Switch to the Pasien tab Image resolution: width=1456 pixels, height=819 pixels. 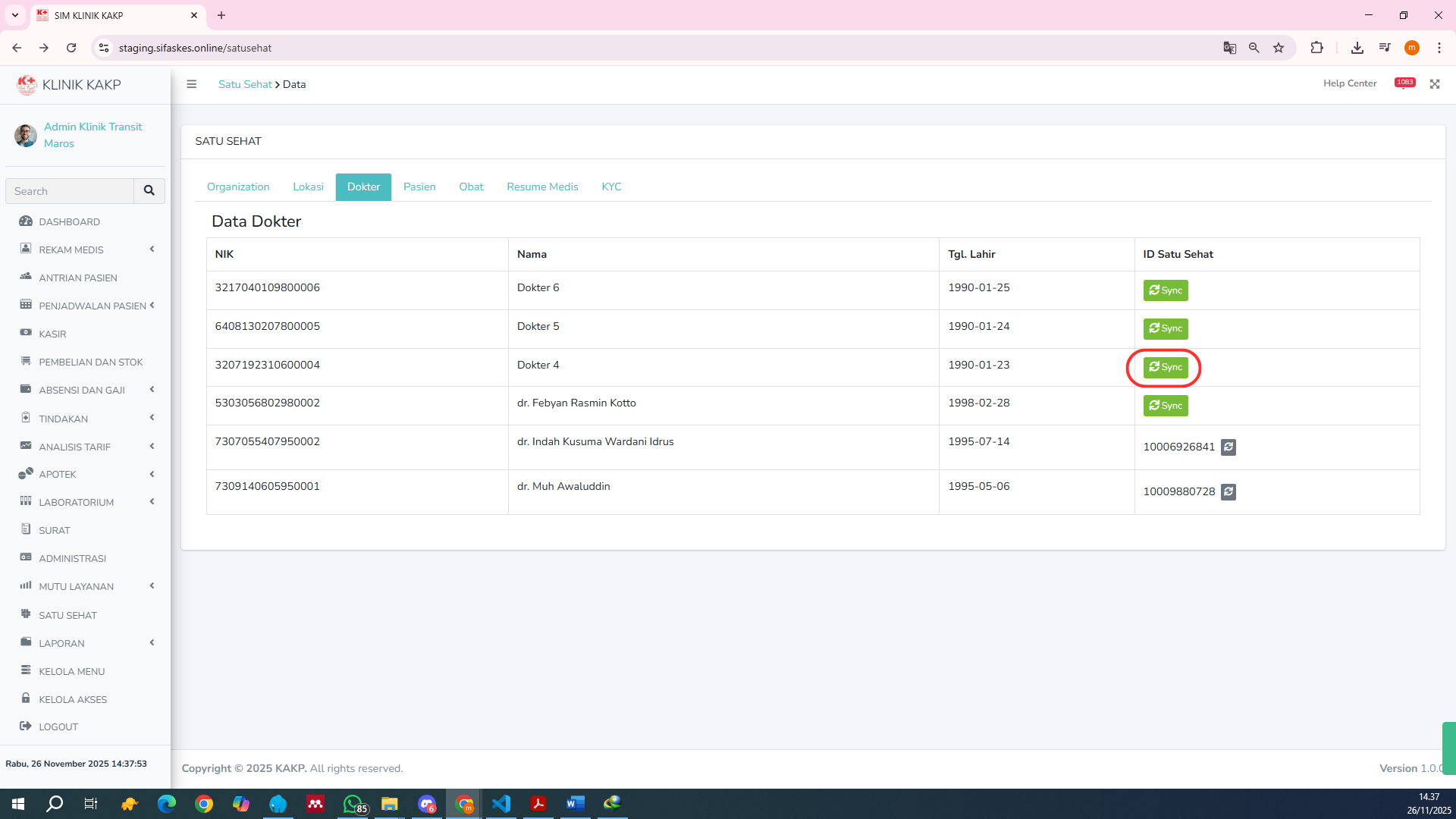point(419,187)
